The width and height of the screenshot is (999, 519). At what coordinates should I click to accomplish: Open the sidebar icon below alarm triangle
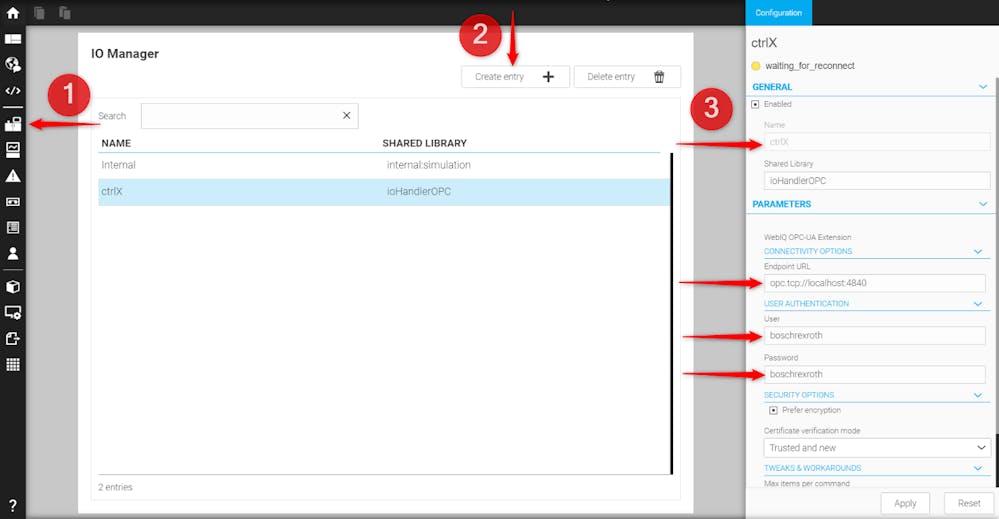[13, 202]
